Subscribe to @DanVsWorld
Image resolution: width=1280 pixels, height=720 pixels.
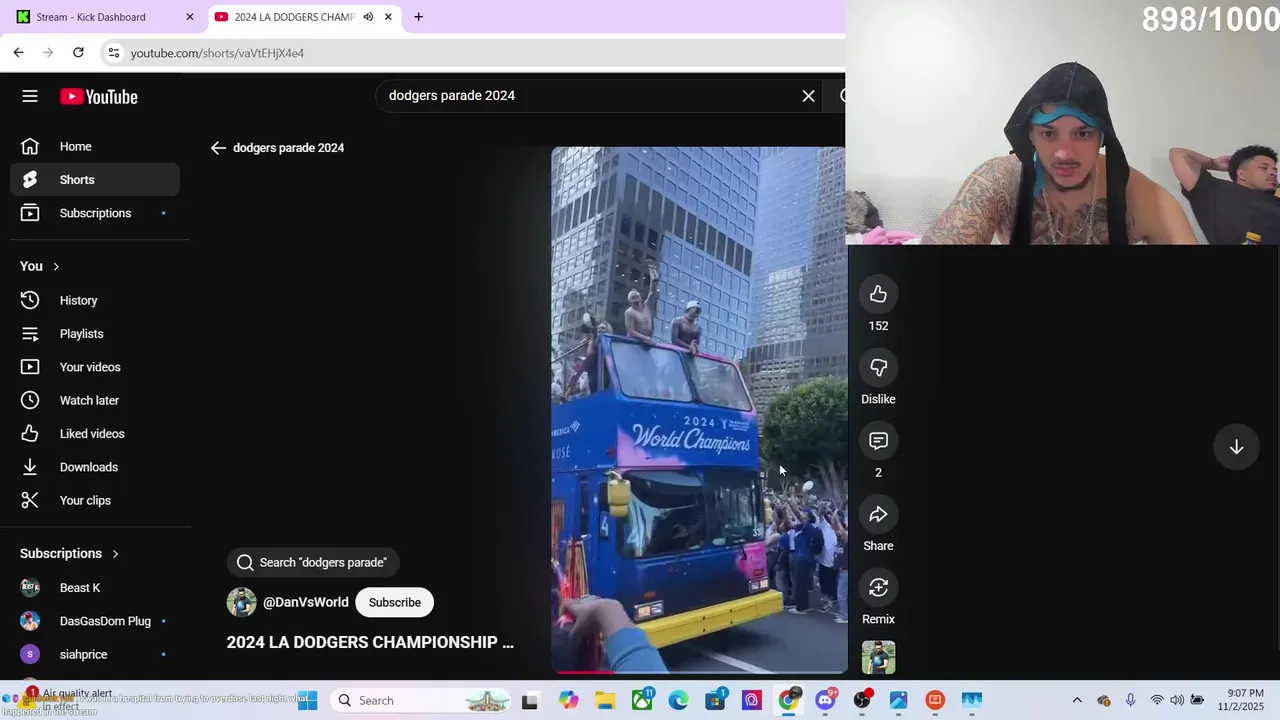pos(394,602)
